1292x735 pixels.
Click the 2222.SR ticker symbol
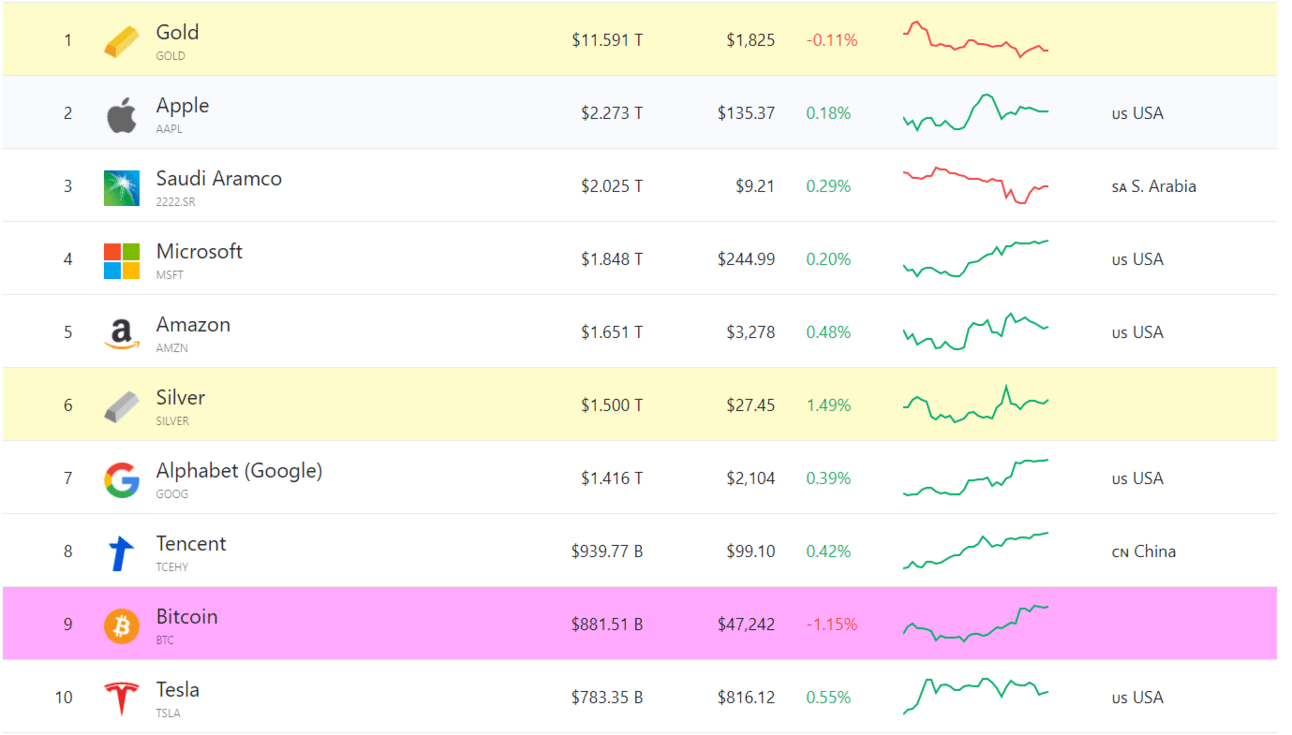pyautogui.click(x=176, y=202)
